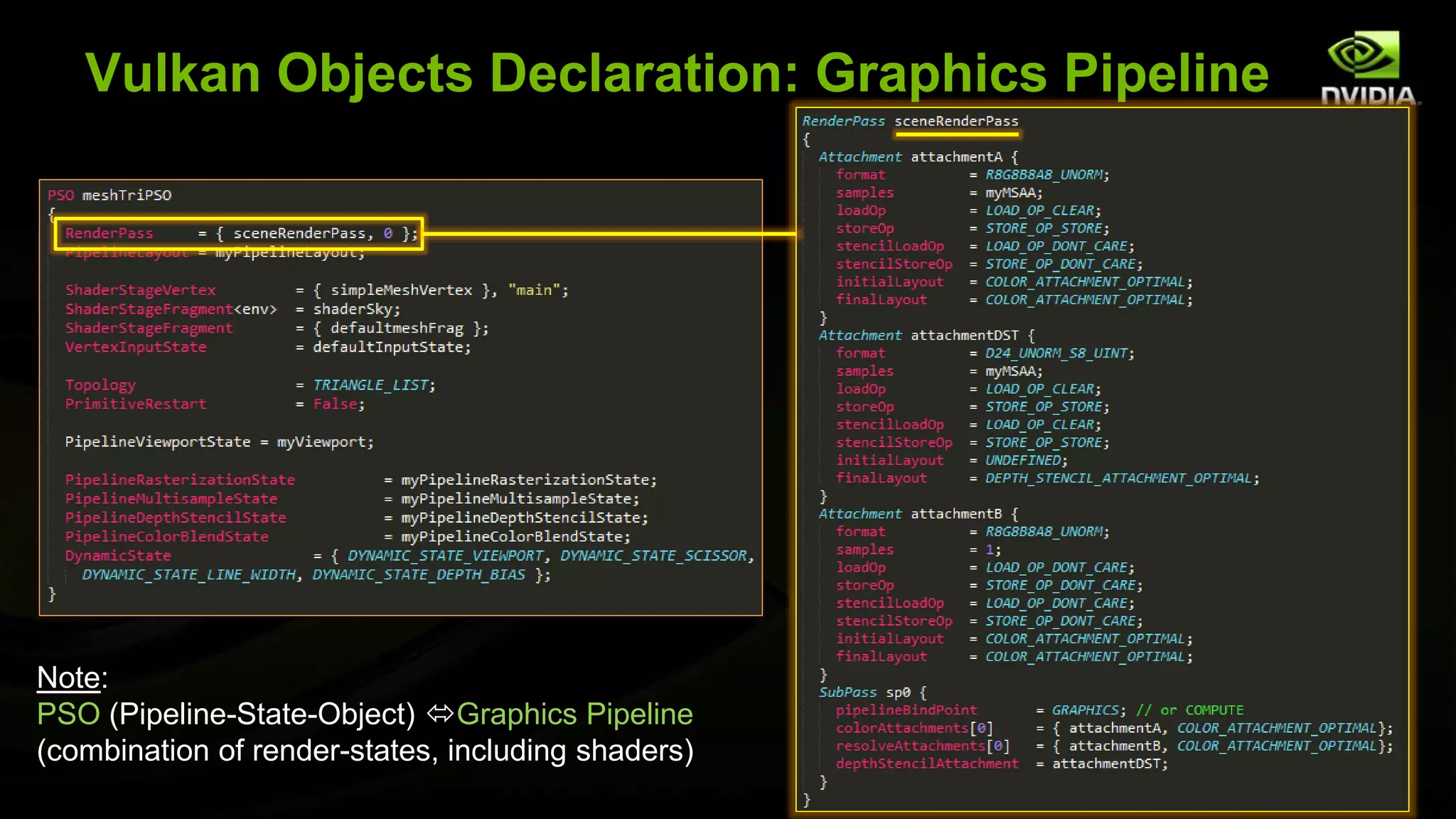The height and width of the screenshot is (819, 1456).
Task: Select the "Topology" property name
Action: [100, 385]
